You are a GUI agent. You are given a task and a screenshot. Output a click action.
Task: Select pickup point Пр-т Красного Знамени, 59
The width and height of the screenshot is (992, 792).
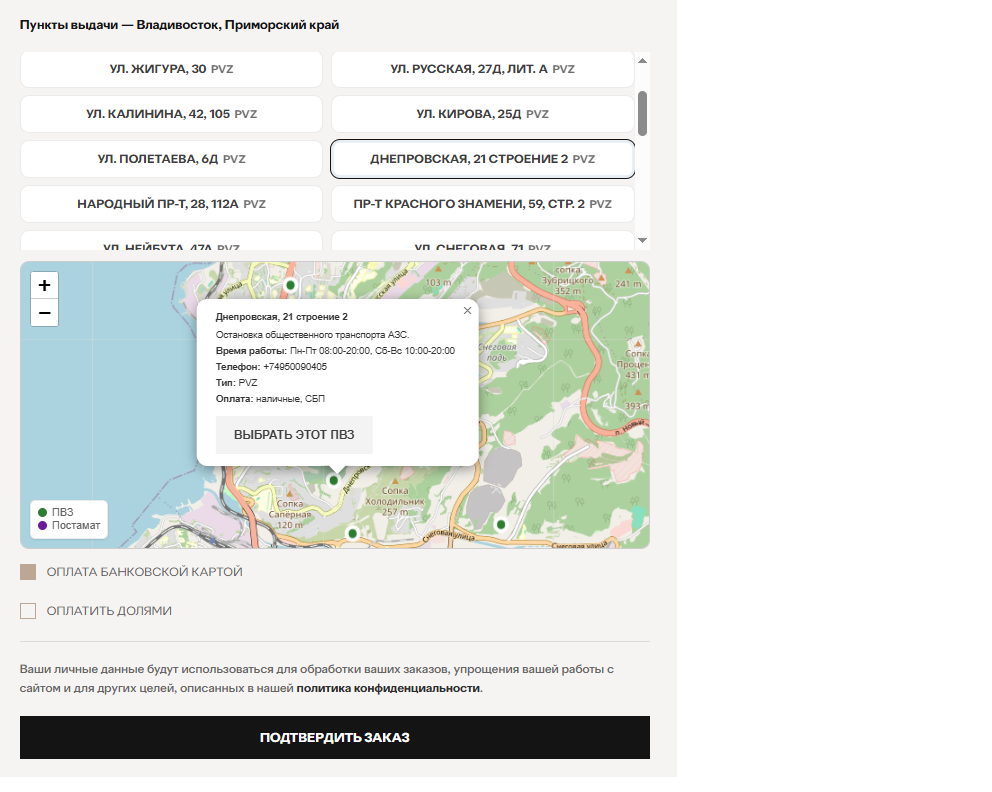pyautogui.click(x=483, y=204)
